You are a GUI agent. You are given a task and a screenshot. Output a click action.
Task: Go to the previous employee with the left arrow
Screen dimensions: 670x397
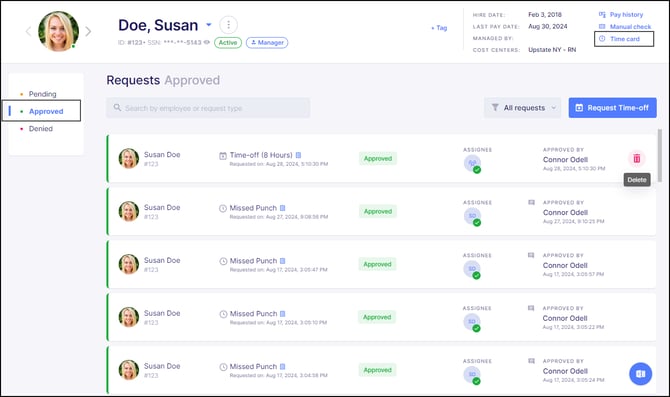coord(28,31)
